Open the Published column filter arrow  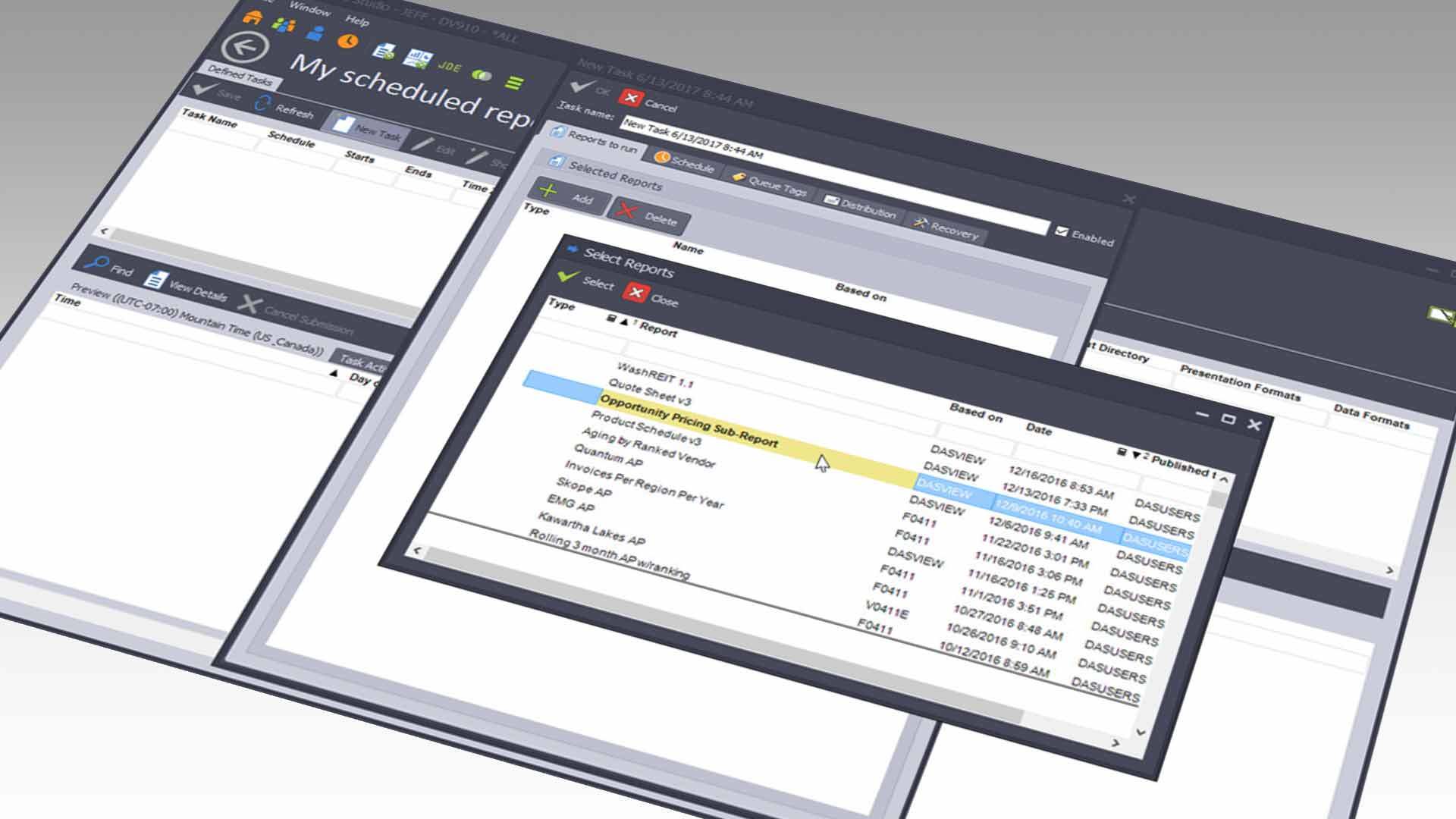pyautogui.click(x=1136, y=455)
